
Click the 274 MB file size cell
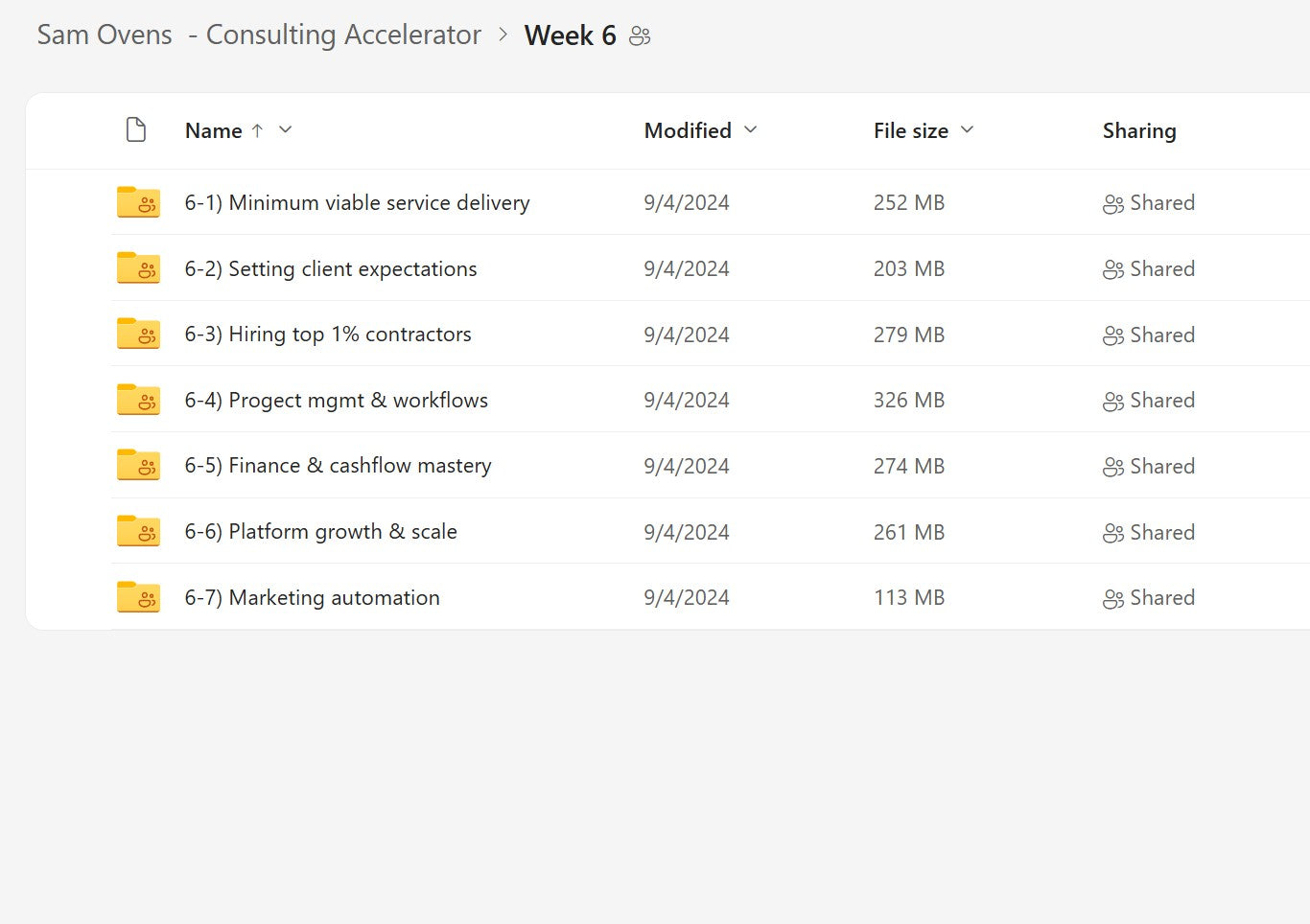909,466
